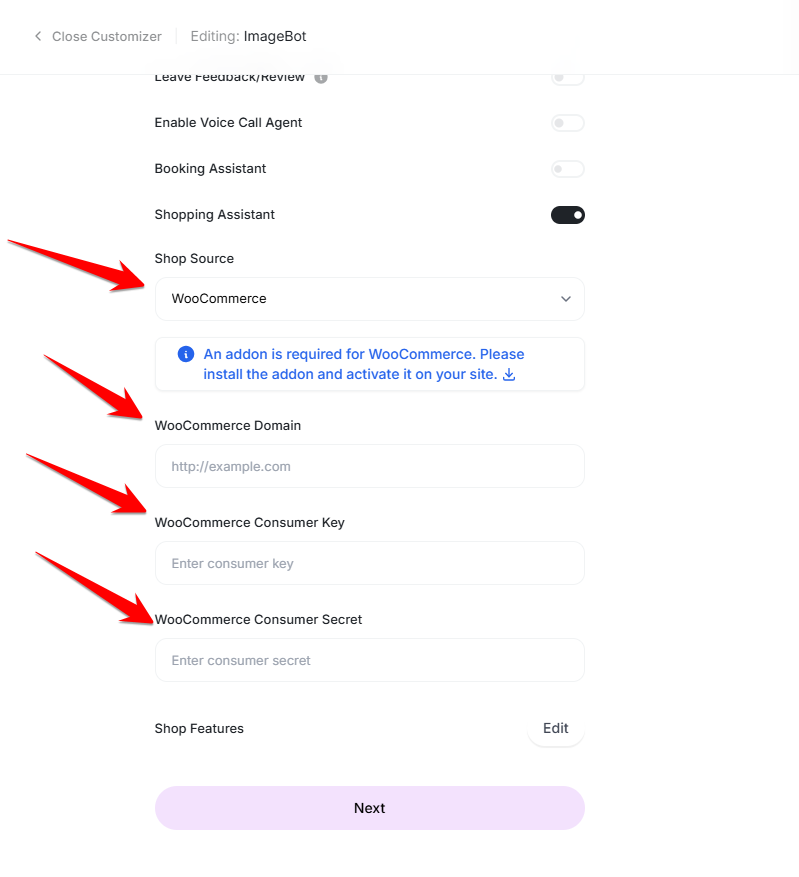This screenshot has height=877, width=799.
Task: Disable the Shopping Assistant toggle
Action: (x=567, y=215)
